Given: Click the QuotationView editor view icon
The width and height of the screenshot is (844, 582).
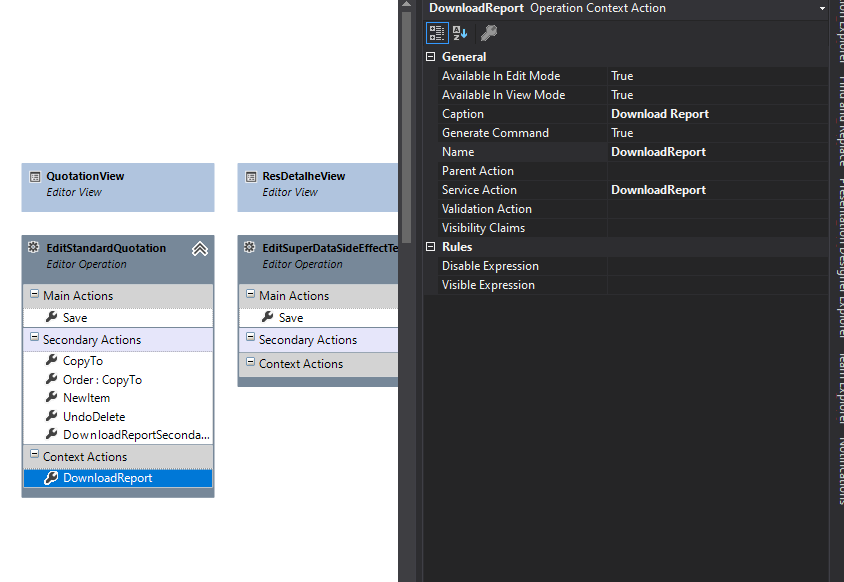Looking at the screenshot, I should 35,177.
